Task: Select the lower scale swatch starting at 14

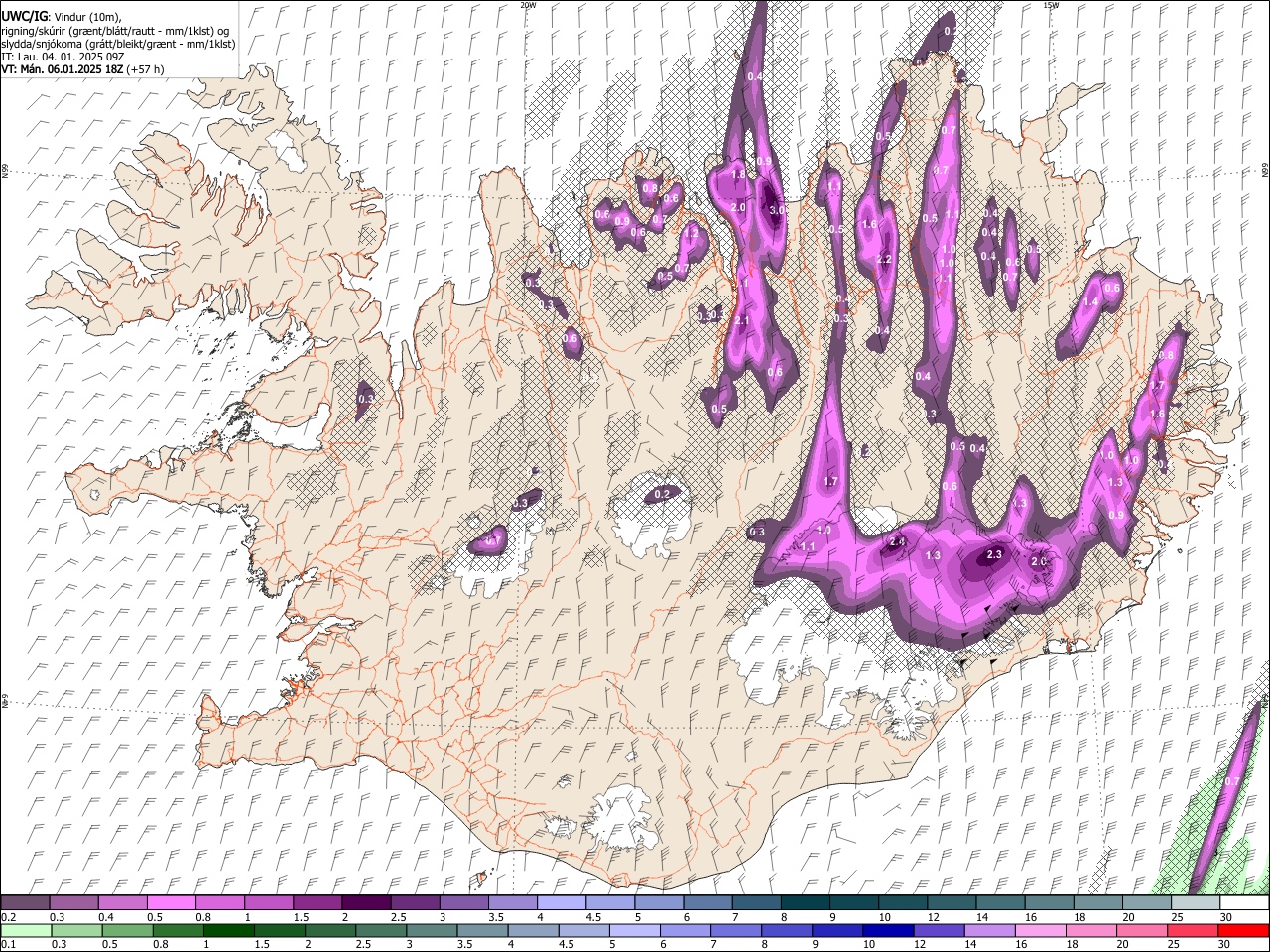Action: (x=988, y=930)
